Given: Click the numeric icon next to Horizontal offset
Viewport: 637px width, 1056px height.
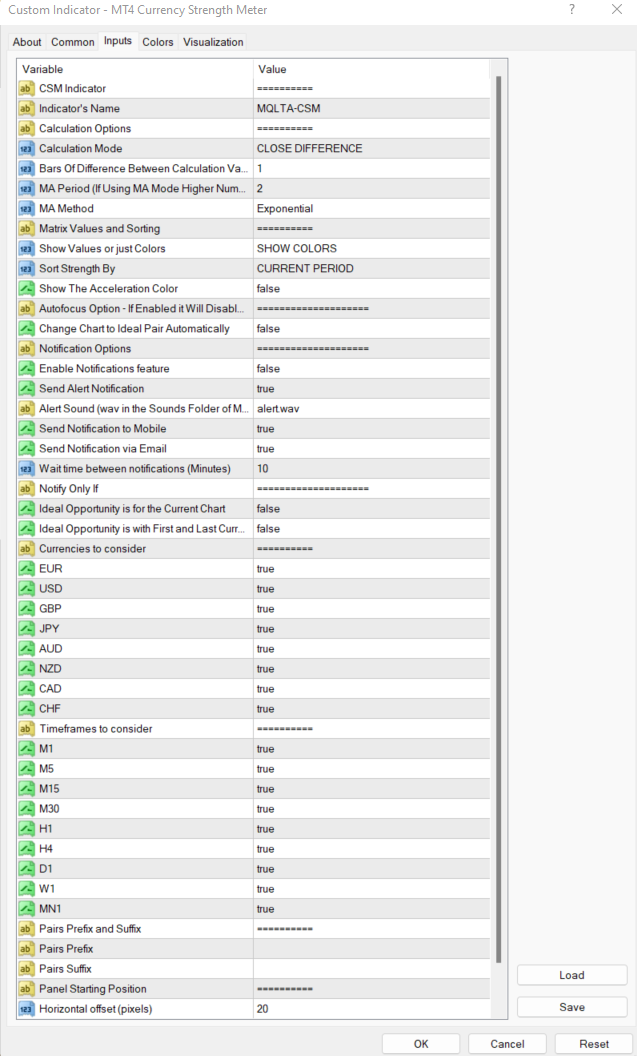Looking at the screenshot, I should tap(27, 1009).
